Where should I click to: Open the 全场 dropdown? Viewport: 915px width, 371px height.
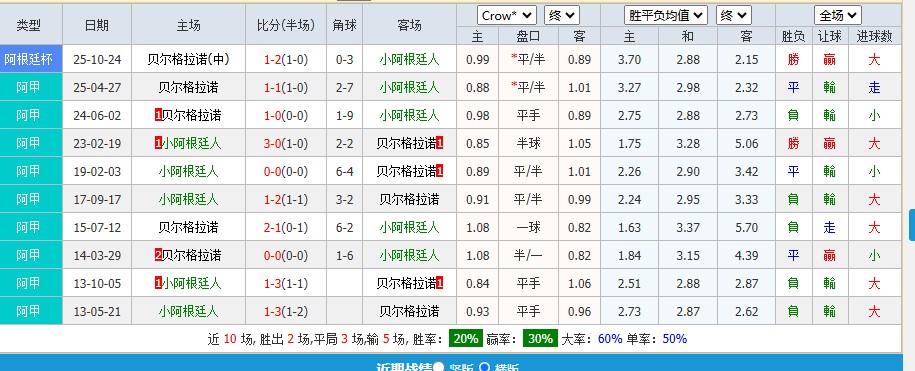tap(838, 15)
